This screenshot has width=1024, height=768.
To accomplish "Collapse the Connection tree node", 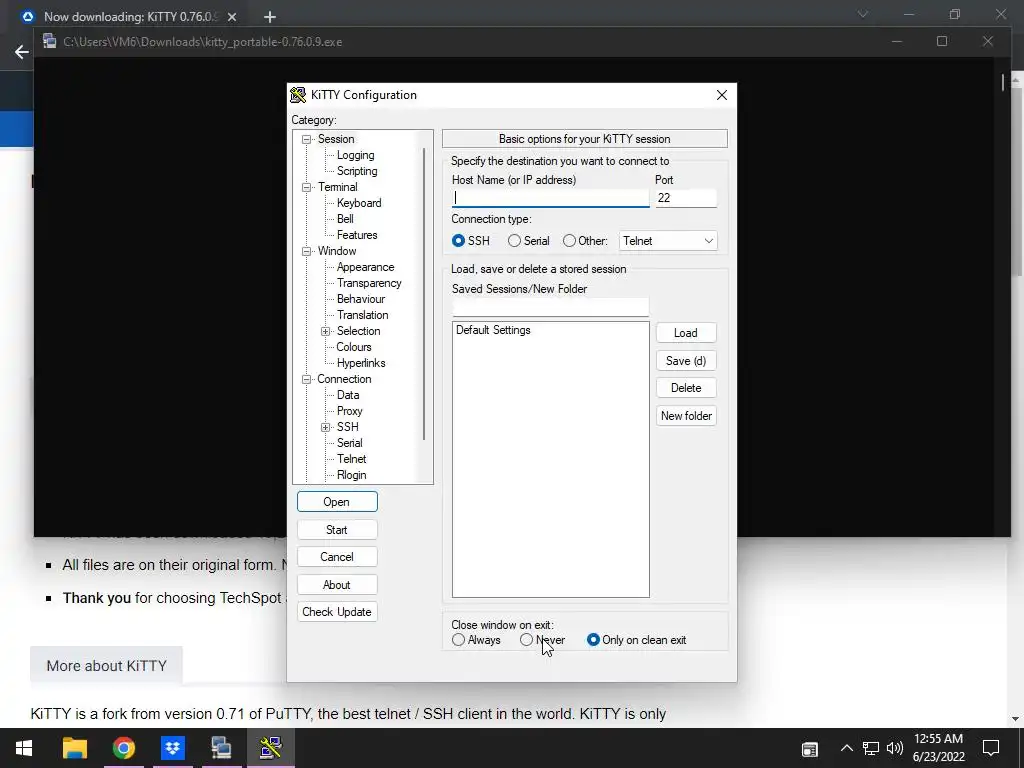I will pos(306,379).
